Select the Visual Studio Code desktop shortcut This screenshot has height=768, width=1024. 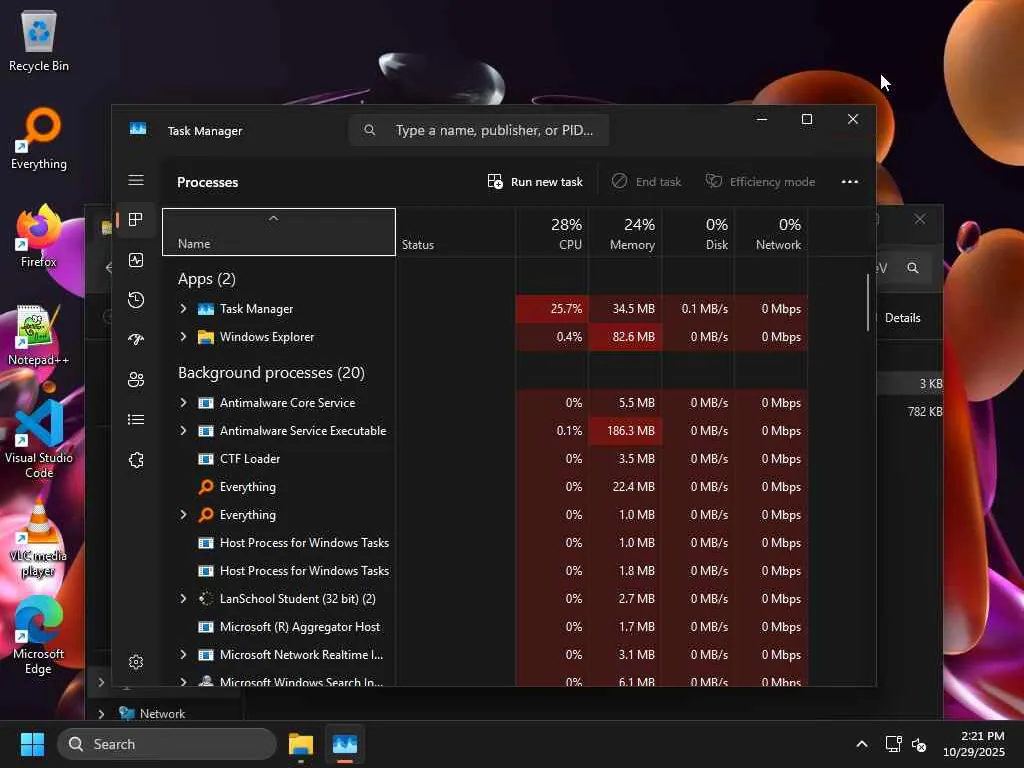coord(39,440)
